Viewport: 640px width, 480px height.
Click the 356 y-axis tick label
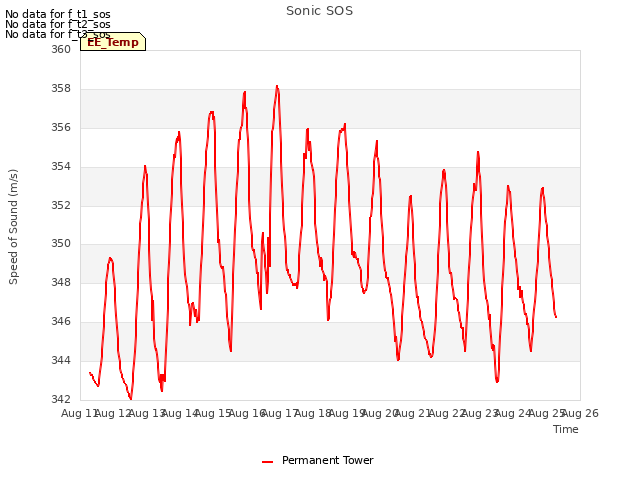61,127
